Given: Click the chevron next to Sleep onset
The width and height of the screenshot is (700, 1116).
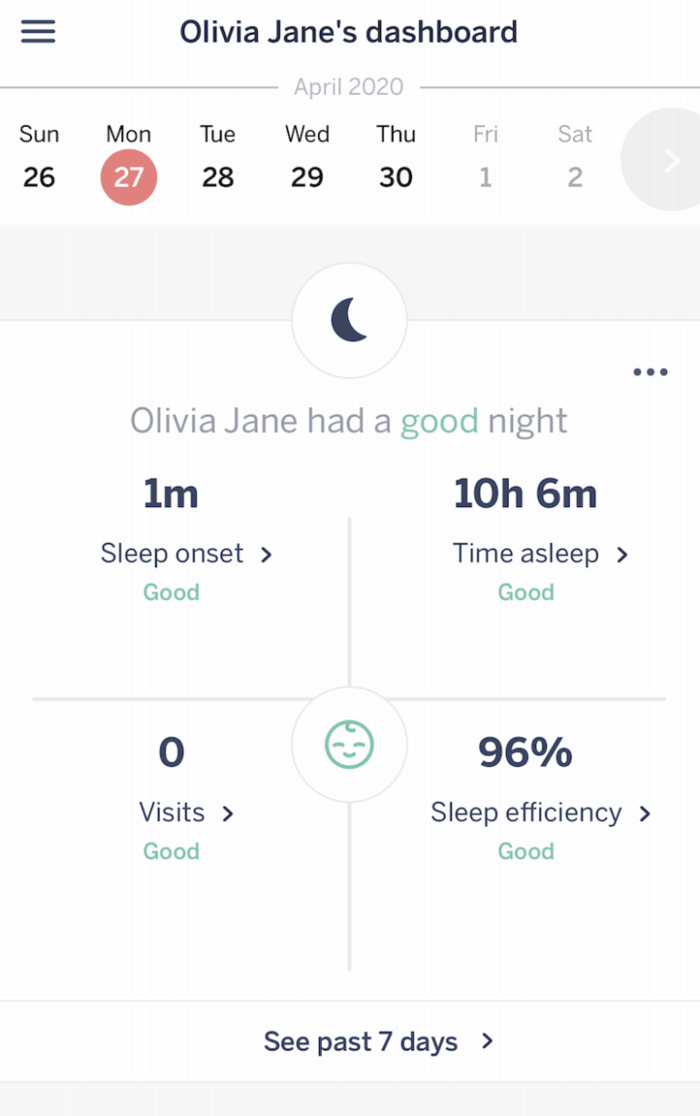Looking at the screenshot, I should click(266, 554).
